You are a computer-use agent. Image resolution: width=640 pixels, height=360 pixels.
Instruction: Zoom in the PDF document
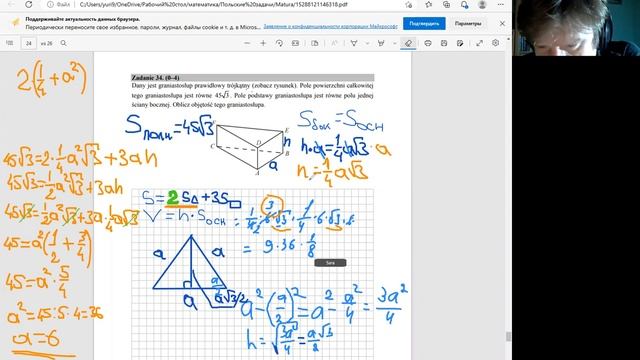263,43
